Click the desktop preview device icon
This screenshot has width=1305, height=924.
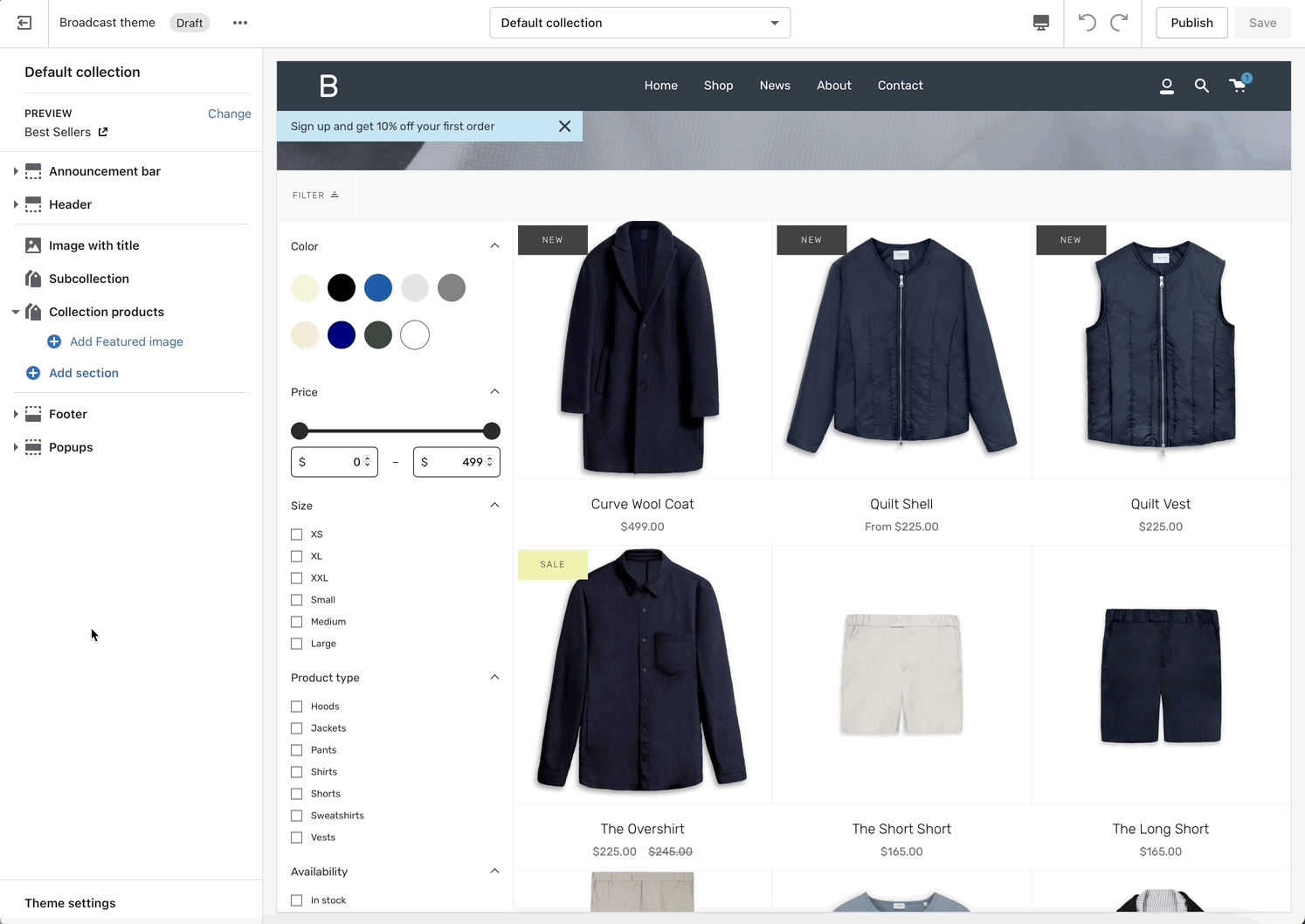coord(1040,23)
